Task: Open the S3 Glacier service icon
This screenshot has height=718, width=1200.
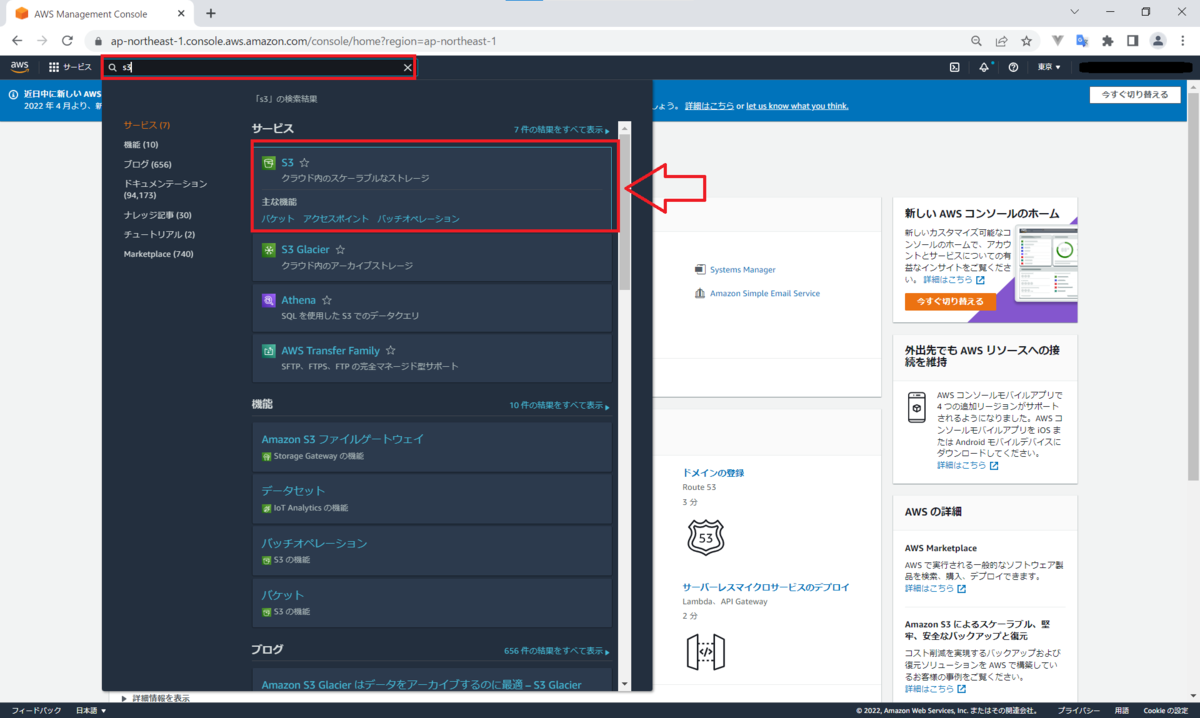Action: coord(268,249)
